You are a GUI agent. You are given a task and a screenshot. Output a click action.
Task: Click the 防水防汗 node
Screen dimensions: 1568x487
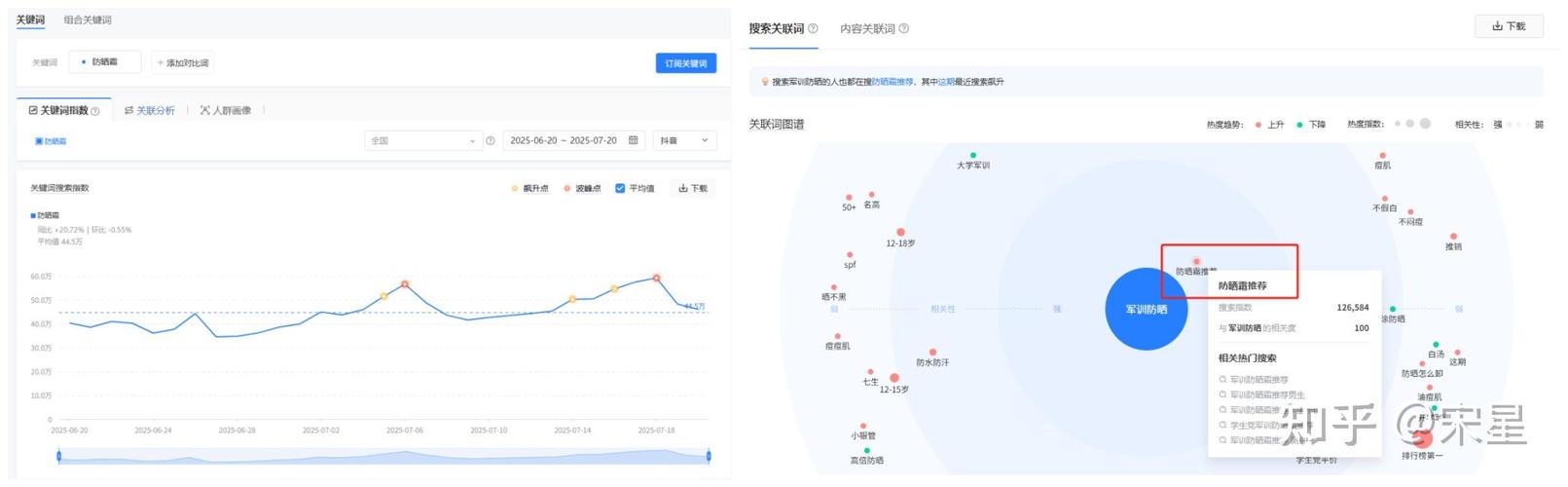tap(932, 352)
